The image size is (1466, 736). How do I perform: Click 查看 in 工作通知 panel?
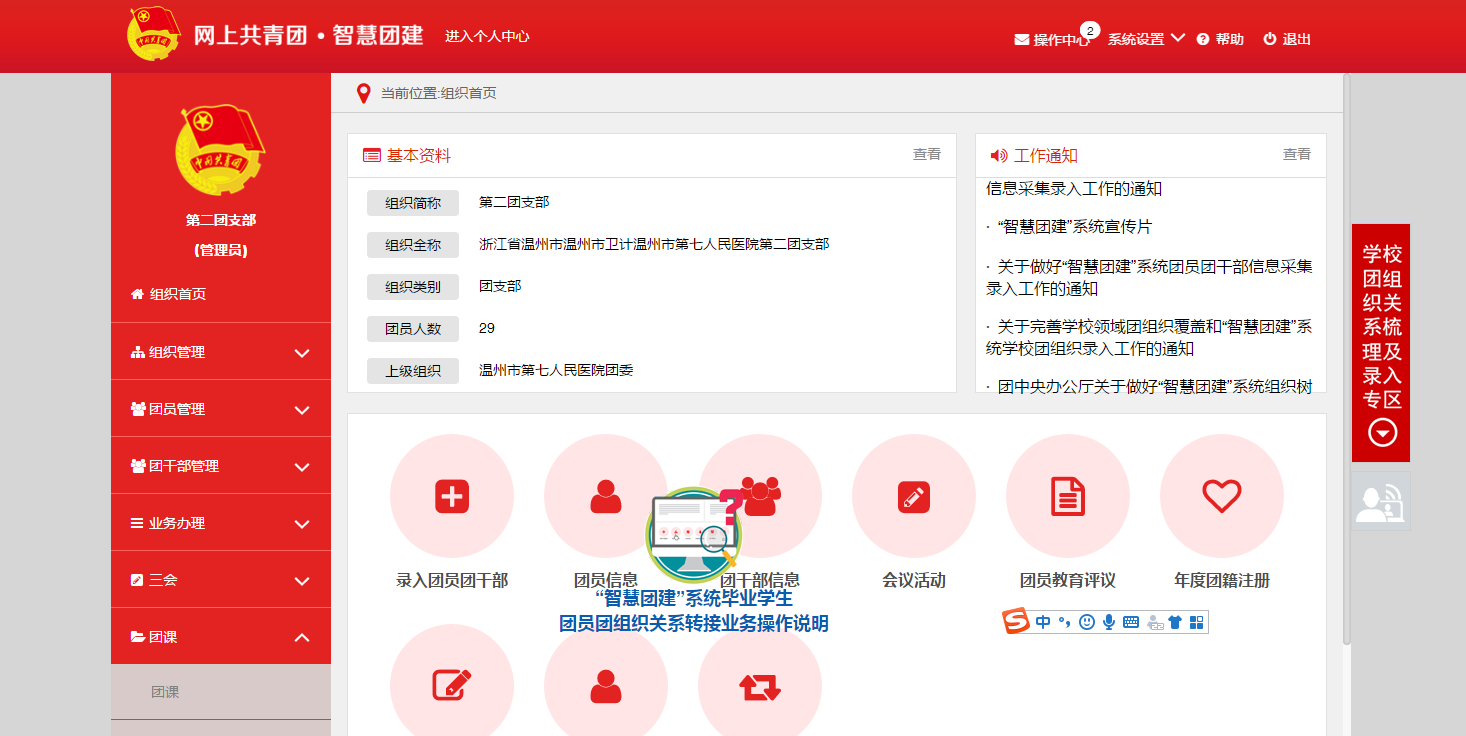[x=1296, y=154]
